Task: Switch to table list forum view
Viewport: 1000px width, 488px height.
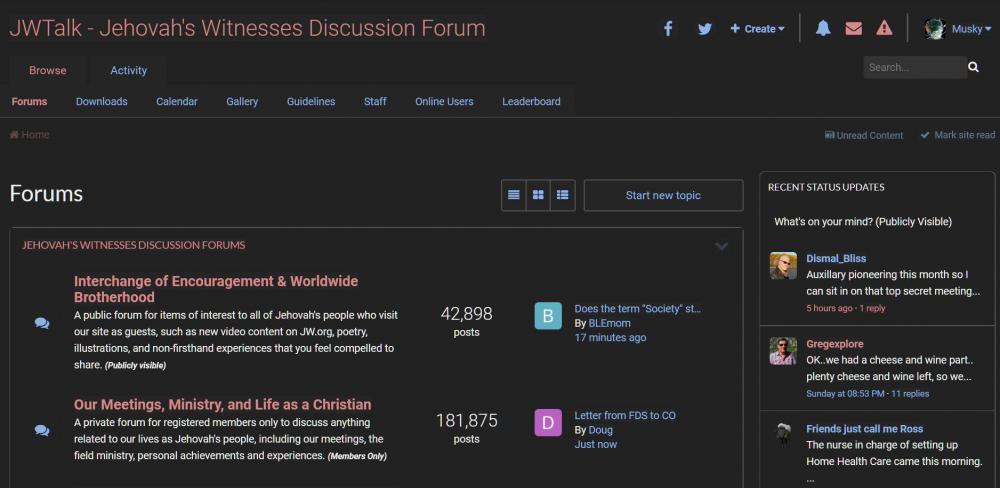Action: 514,195
